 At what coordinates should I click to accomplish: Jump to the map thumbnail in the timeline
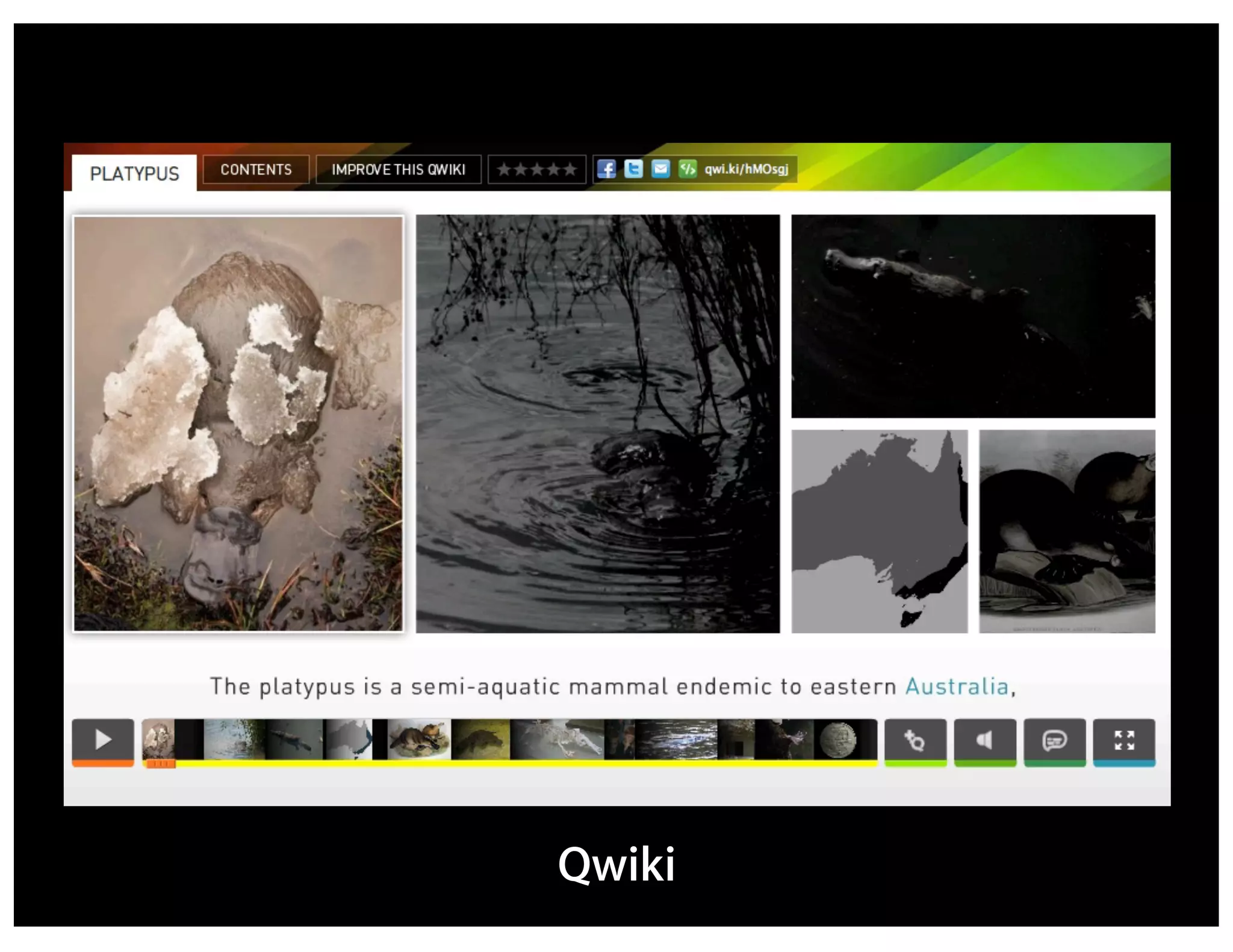click(x=348, y=740)
